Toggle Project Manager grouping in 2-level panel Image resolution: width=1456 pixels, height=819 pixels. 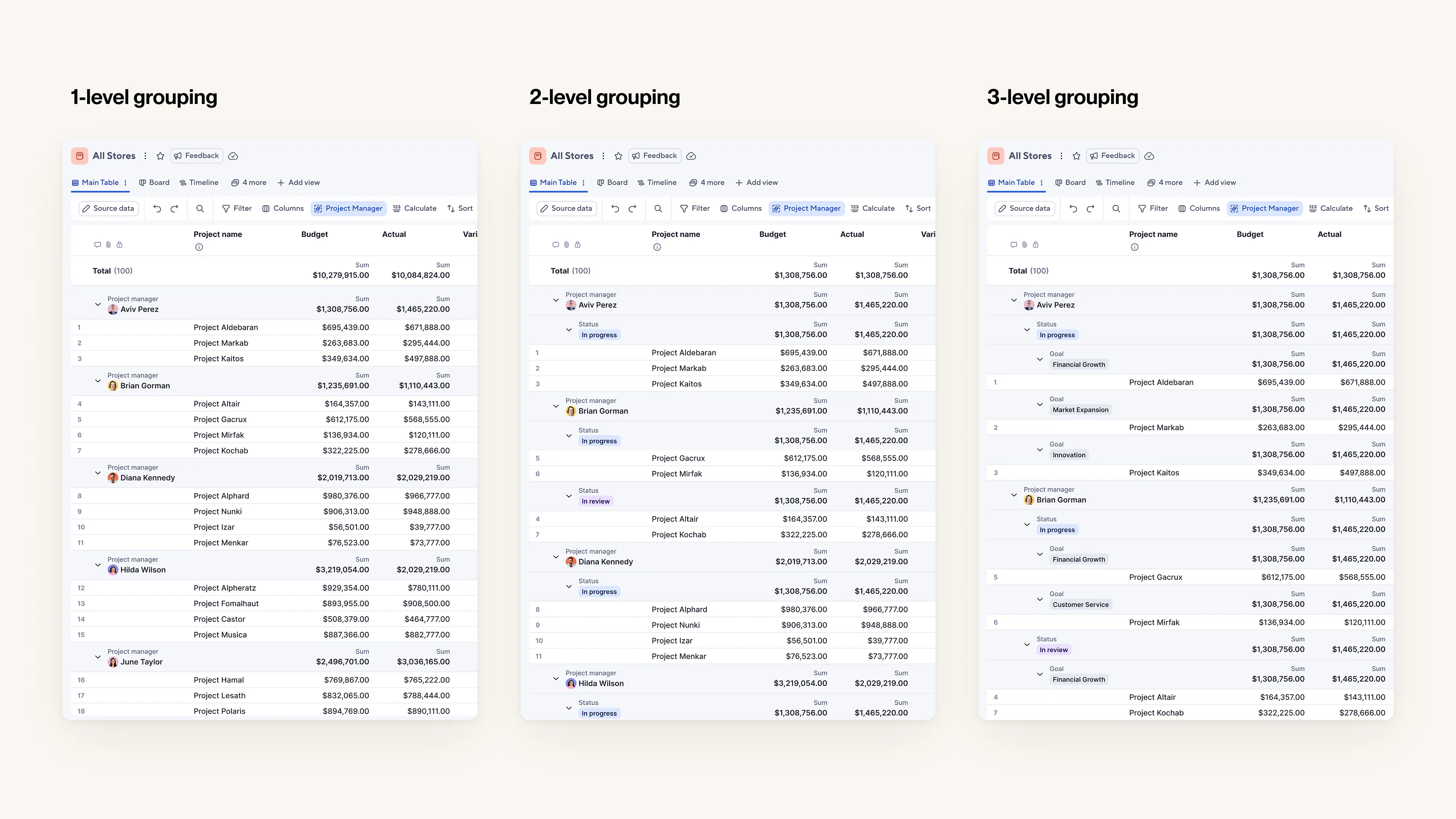[x=806, y=208]
